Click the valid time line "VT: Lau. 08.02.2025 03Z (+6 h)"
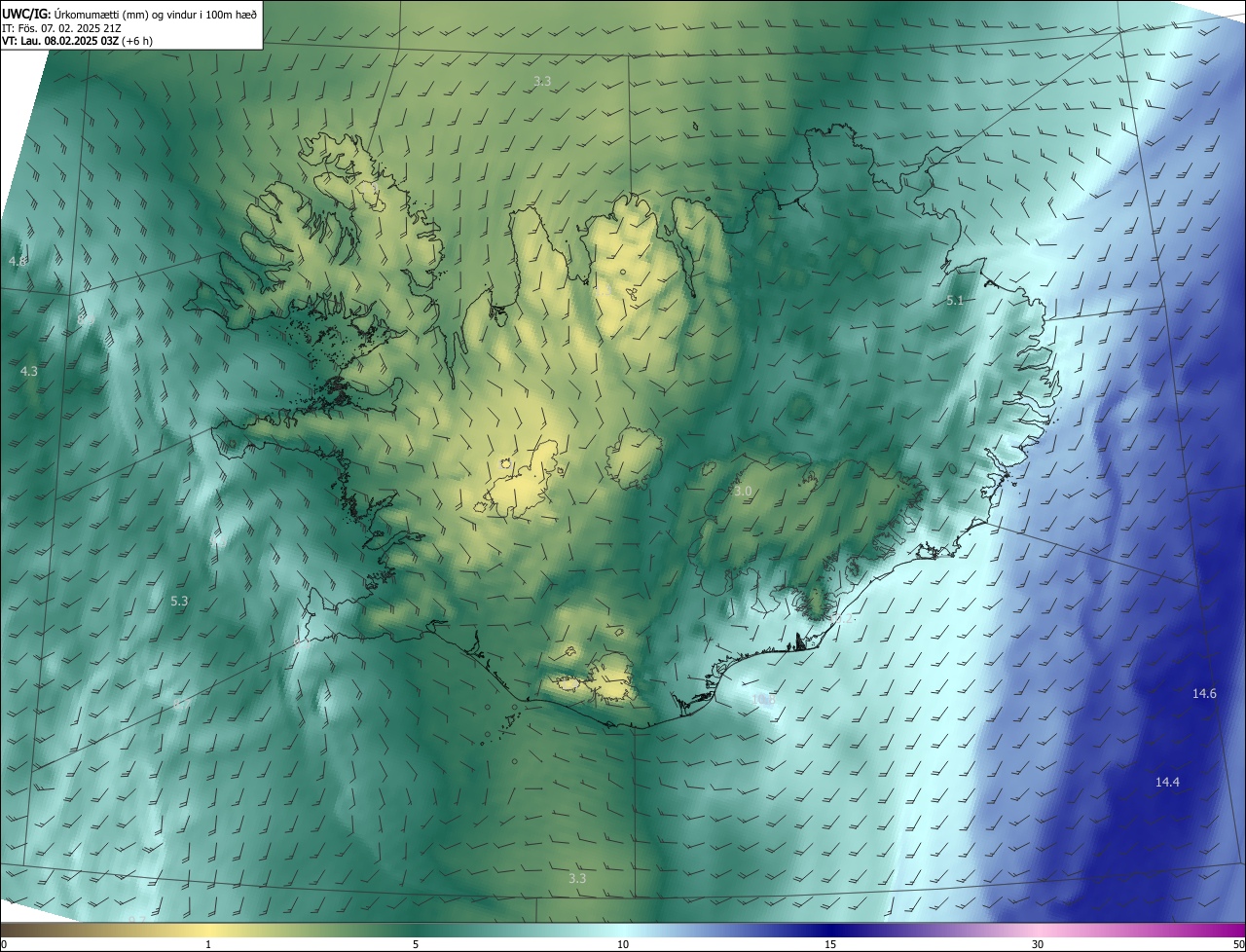This screenshot has width=1246, height=952. click(77, 41)
